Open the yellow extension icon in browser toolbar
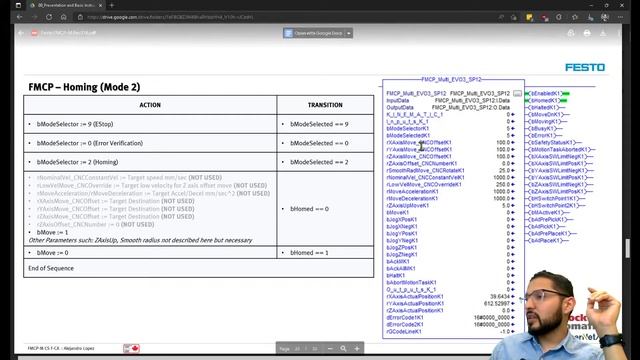This screenshot has height=360, width=640. tap(529, 17)
